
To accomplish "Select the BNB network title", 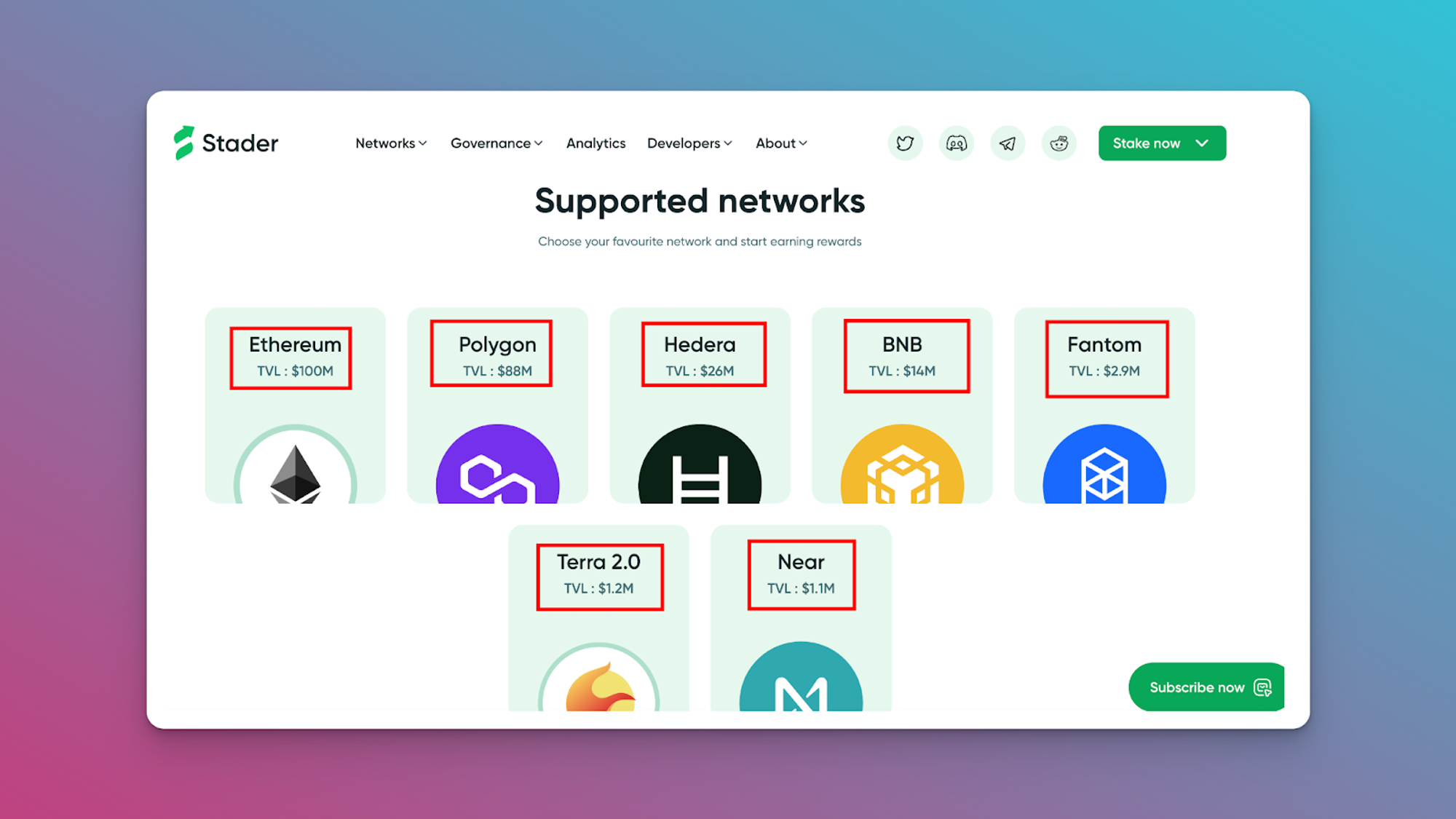I will (903, 344).
